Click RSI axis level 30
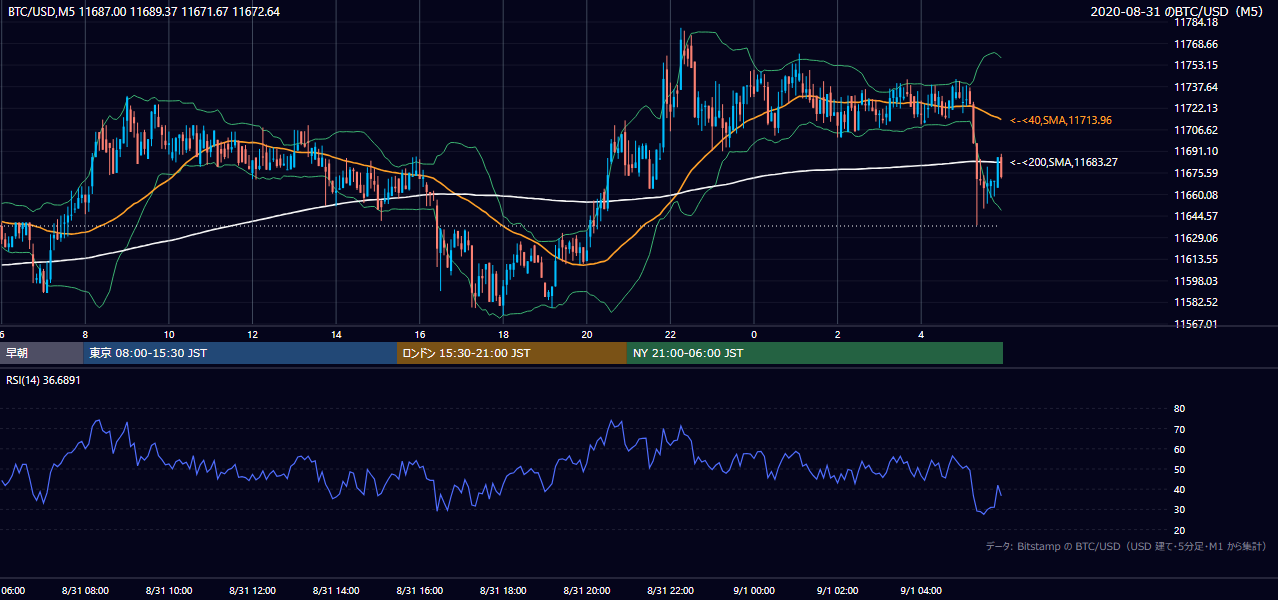The width and height of the screenshot is (1278, 600). [x=1179, y=510]
